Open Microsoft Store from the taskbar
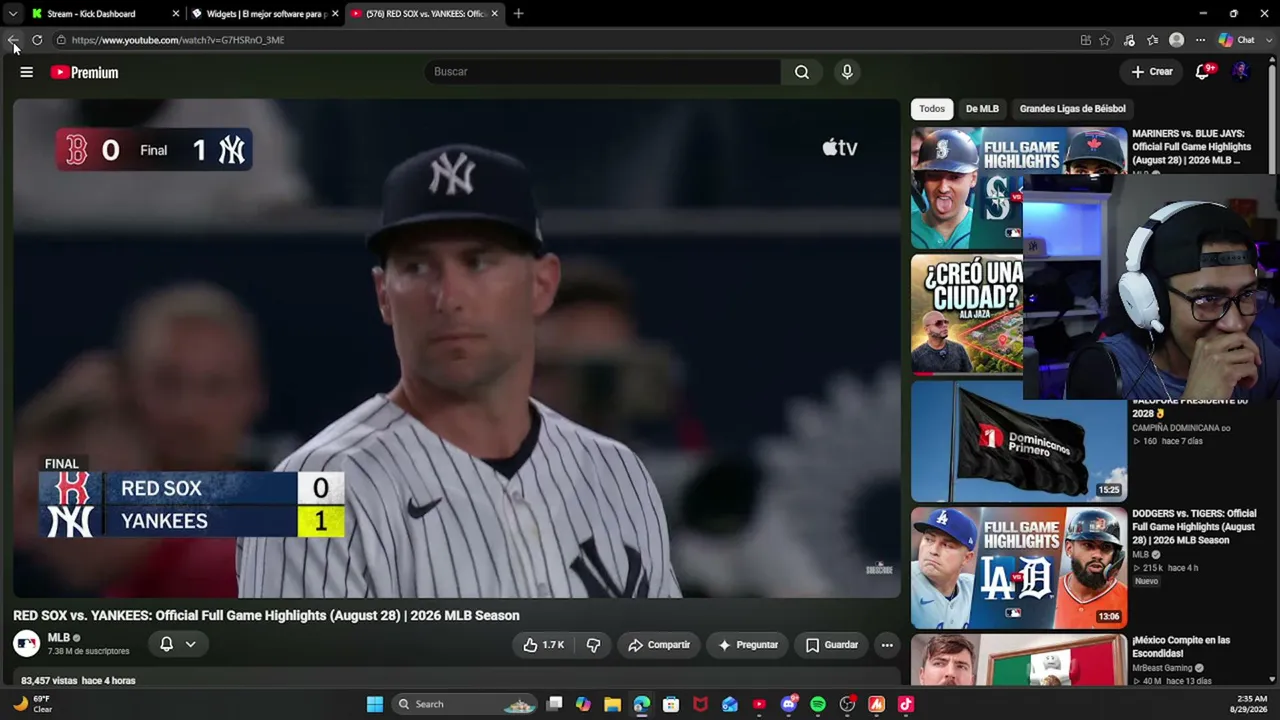 pyautogui.click(x=671, y=704)
